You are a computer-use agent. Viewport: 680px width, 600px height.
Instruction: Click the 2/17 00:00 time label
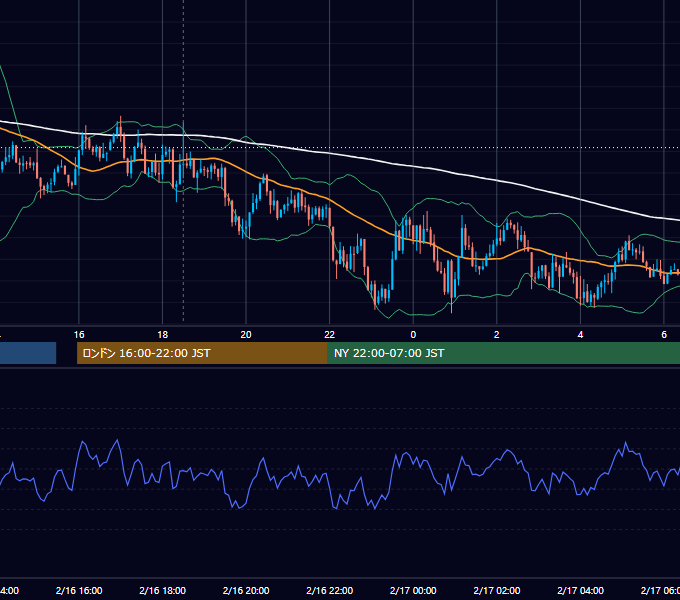tap(413, 590)
